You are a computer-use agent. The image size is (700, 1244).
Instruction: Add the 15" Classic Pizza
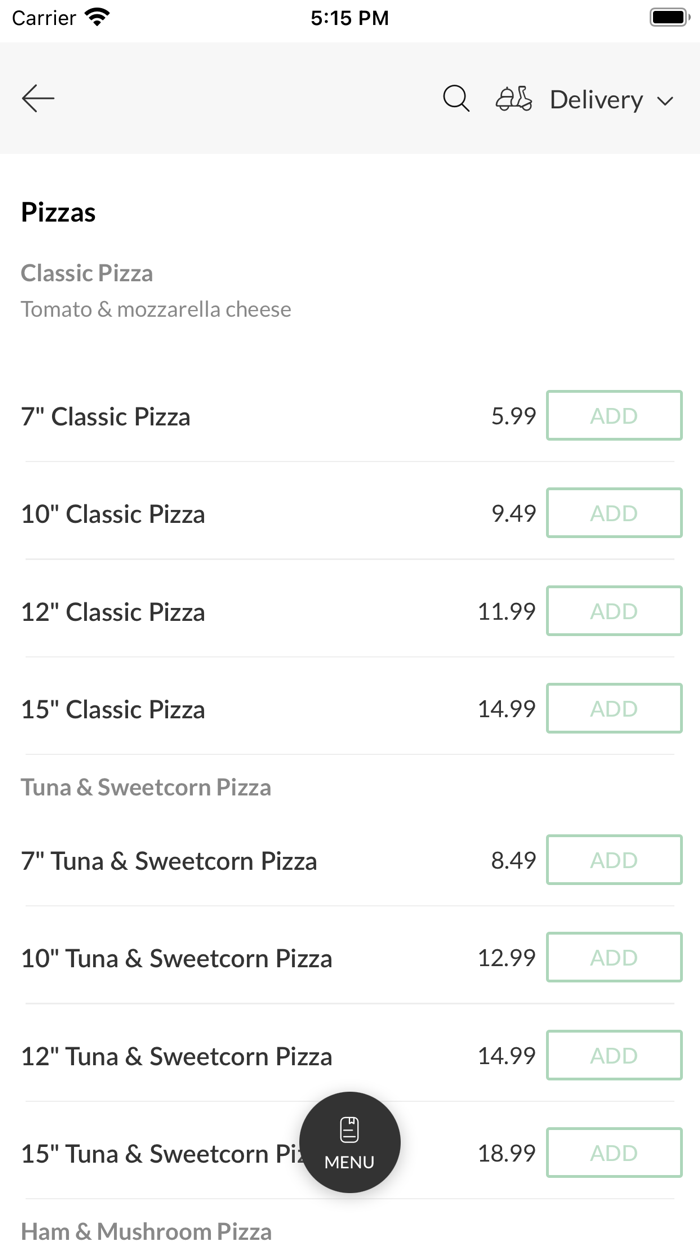tap(614, 708)
